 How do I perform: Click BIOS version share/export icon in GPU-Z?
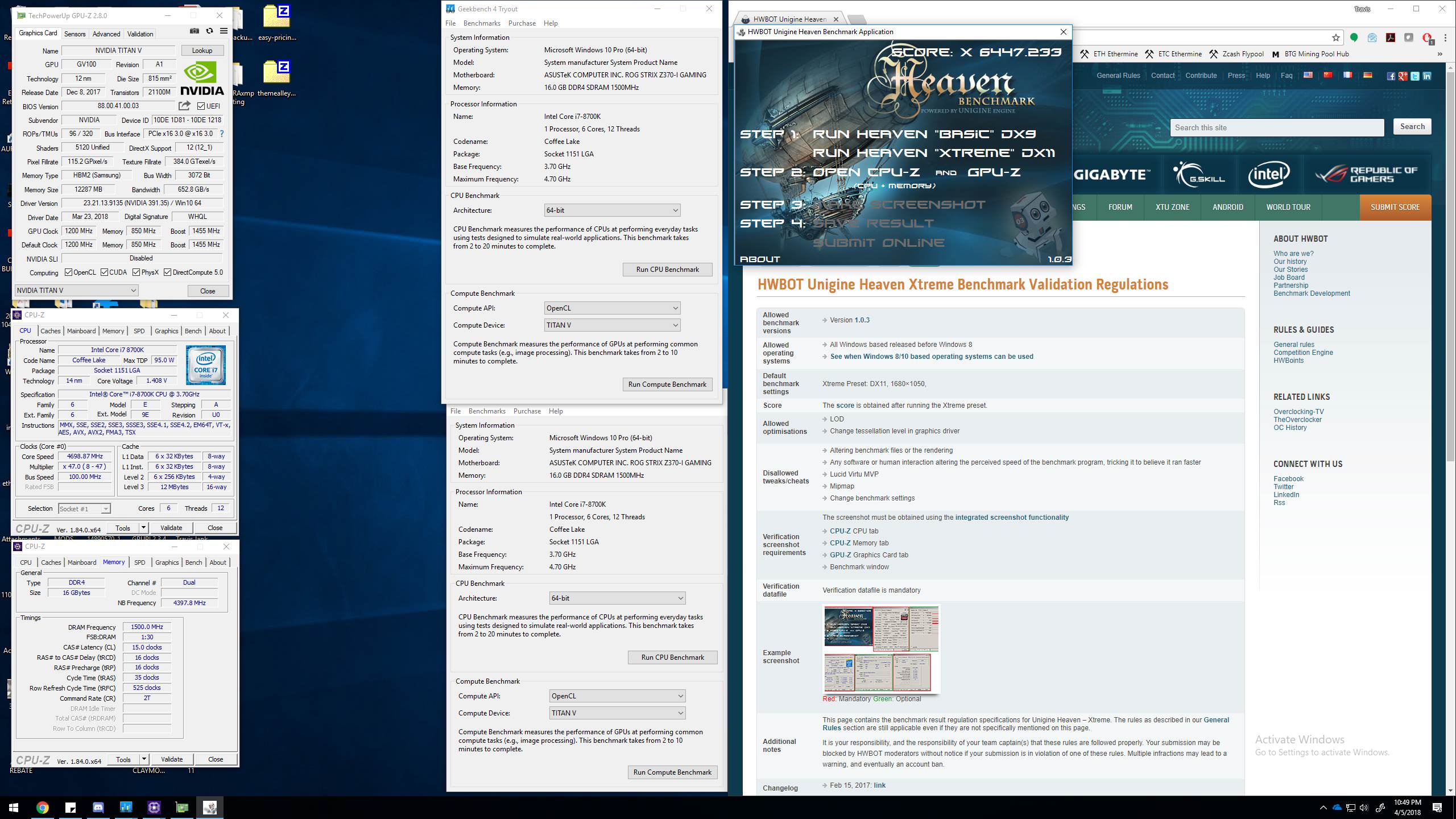pyautogui.click(x=184, y=106)
